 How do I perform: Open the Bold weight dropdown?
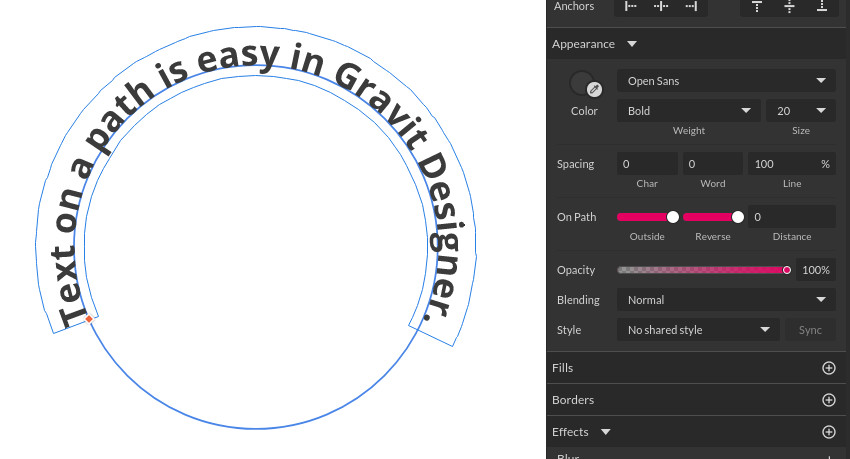coord(688,111)
